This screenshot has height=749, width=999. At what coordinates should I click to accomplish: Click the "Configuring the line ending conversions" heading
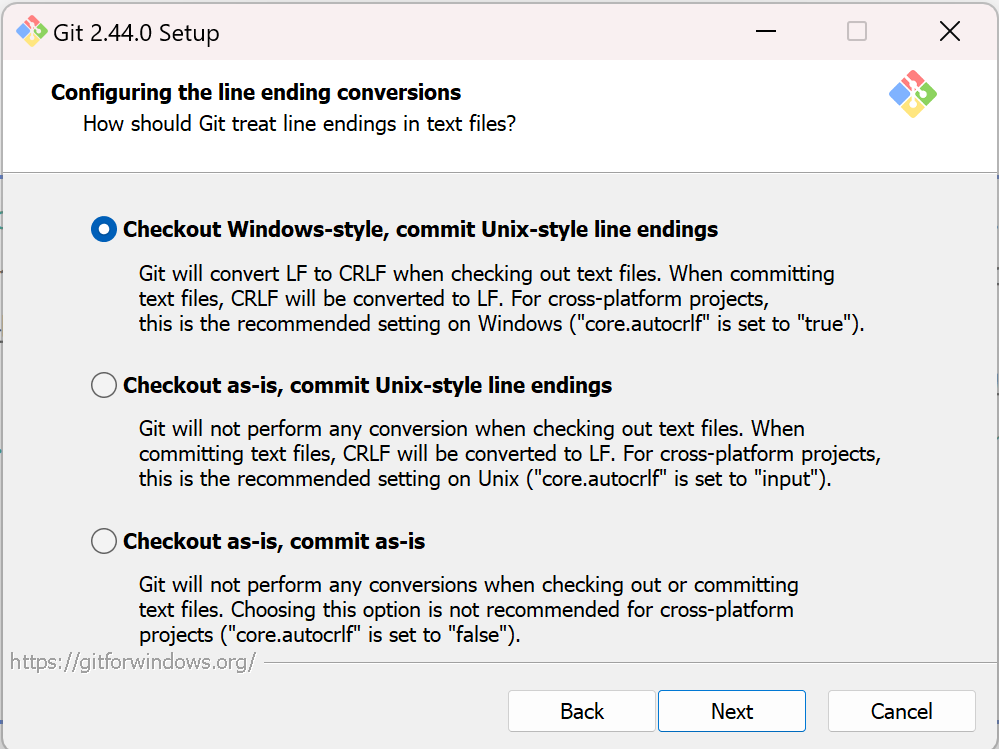coord(256,93)
